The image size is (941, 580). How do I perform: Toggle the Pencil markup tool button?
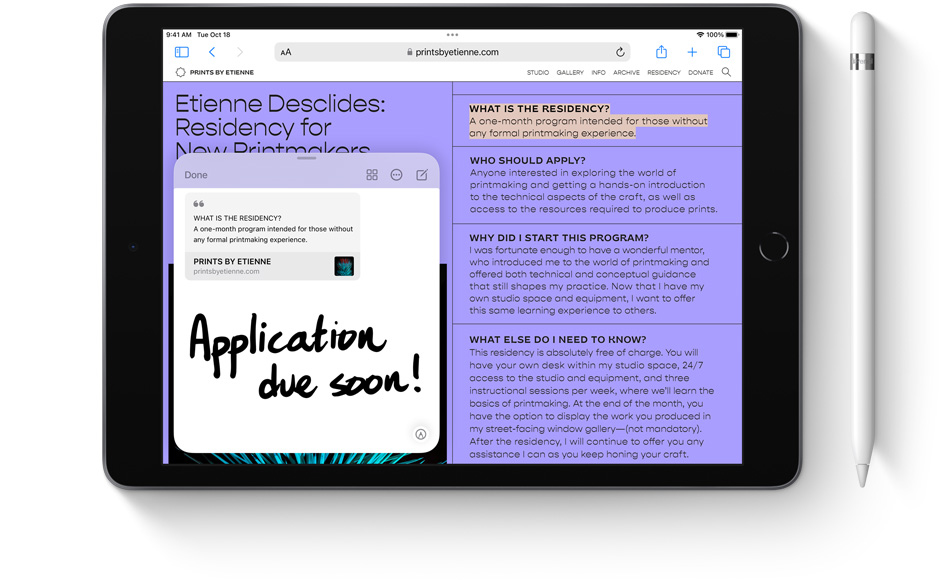(421, 434)
